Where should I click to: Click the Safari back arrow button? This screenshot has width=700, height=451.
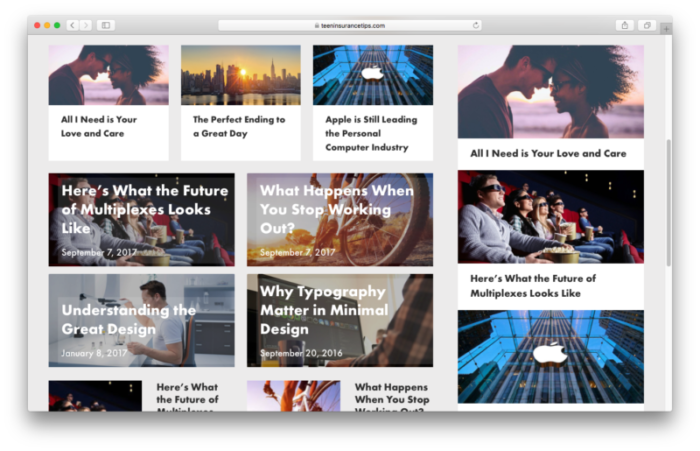(x=72, y=25)
